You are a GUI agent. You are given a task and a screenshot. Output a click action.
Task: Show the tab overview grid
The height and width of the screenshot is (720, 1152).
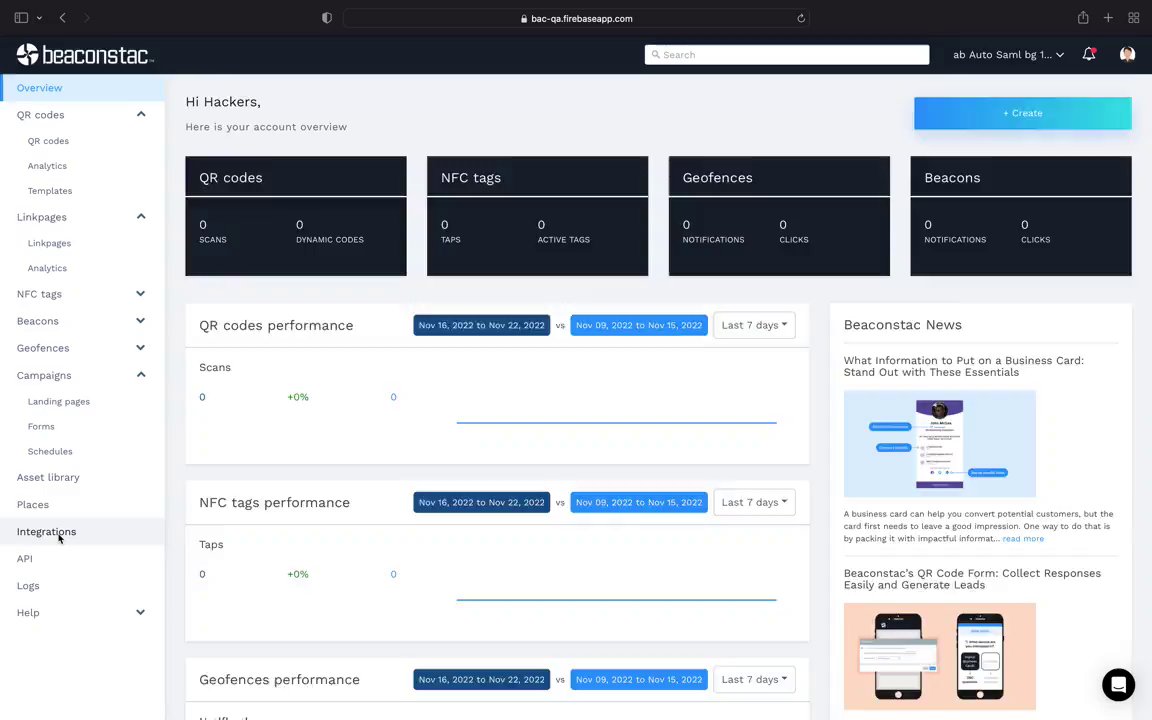[1134, 18]
